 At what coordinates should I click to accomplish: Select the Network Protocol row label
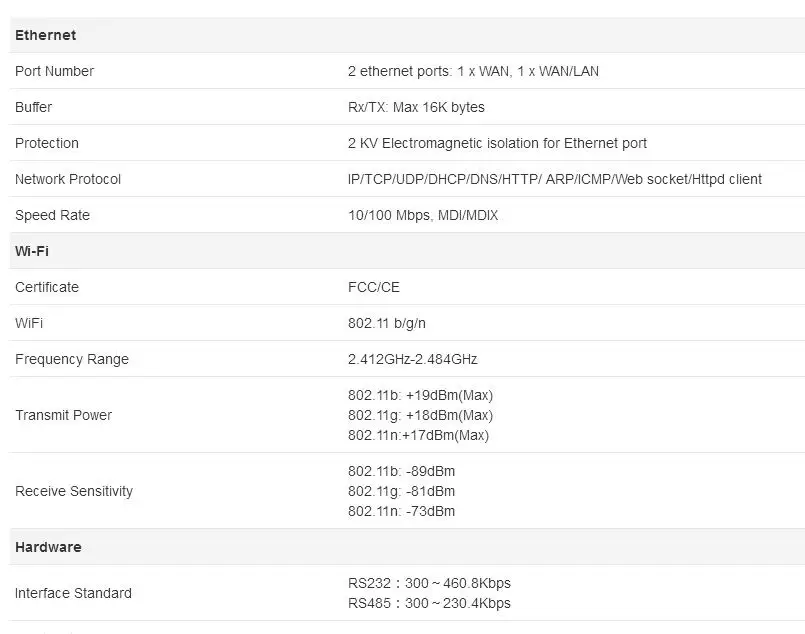[x=68, y=179]
